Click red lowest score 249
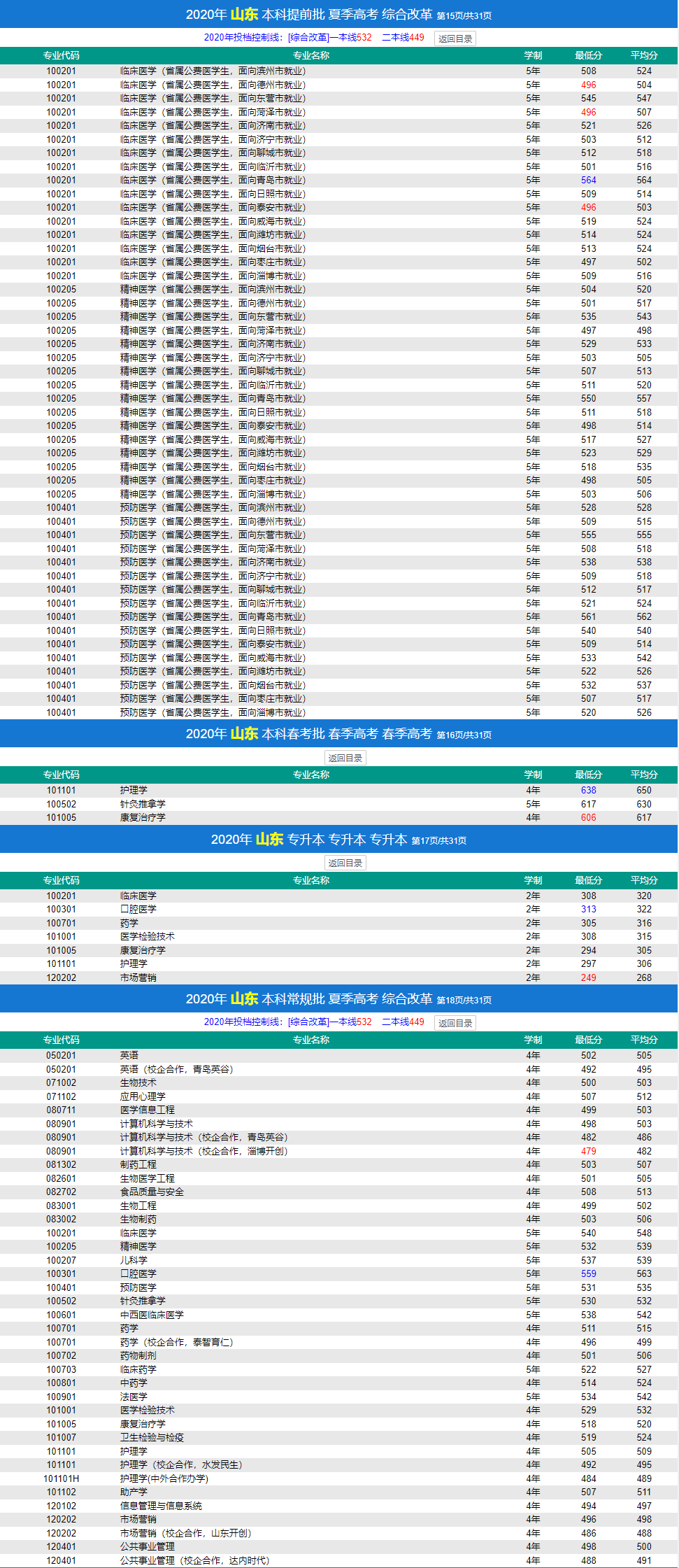679x1568 pixels. [589, 977]
